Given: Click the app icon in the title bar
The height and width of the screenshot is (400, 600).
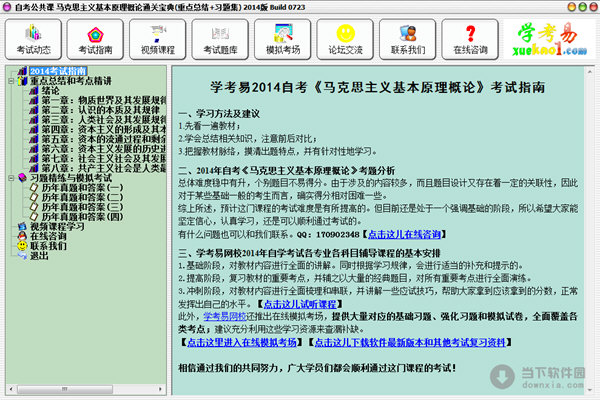Looking at the screenshot, I should click(x=7, y=7).
